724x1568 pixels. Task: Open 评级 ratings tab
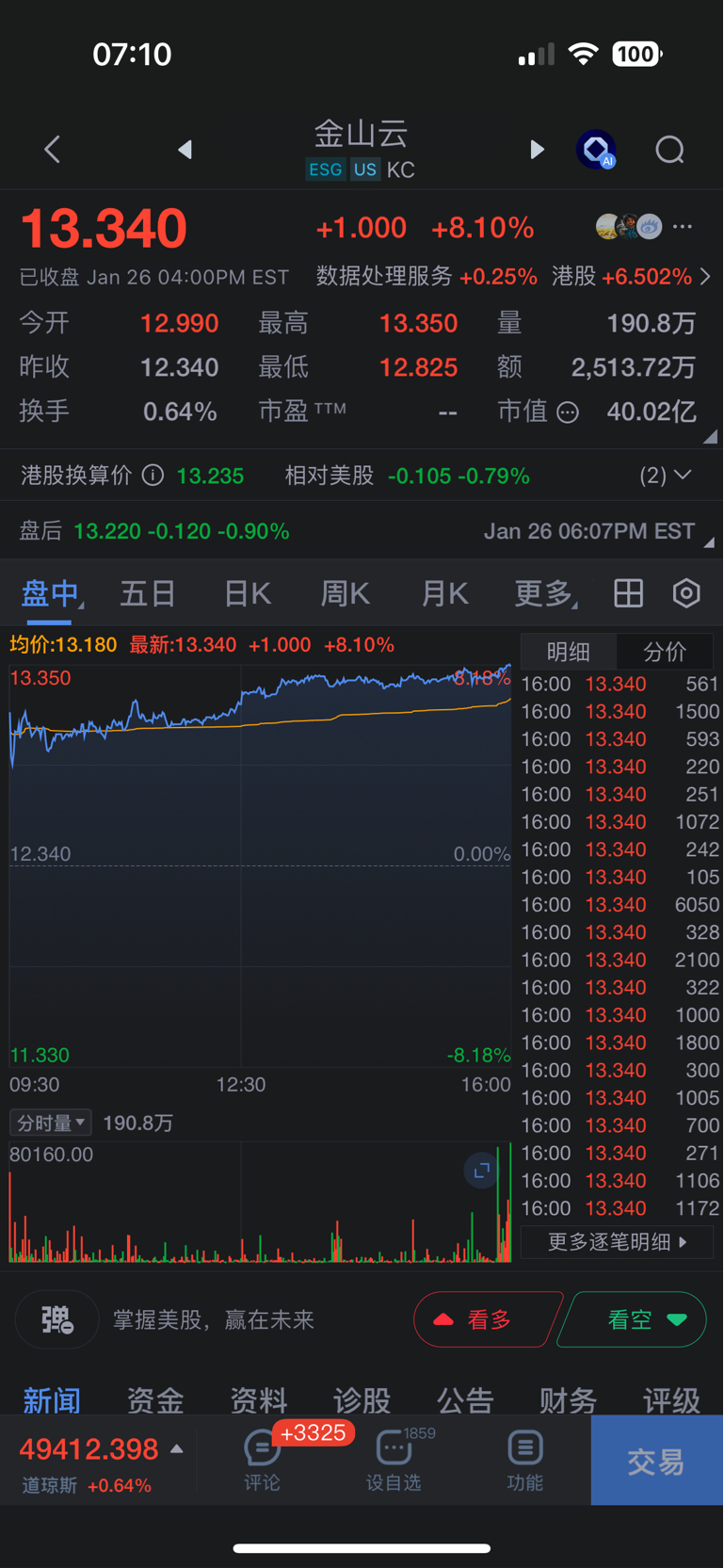click(671, 1400)
